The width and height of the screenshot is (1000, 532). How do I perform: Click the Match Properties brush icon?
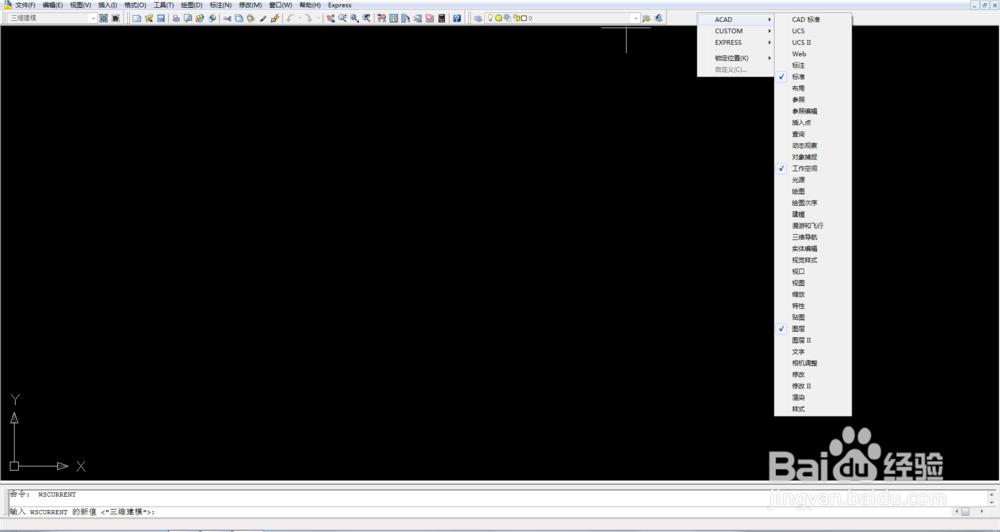click(x=263, y=18)
